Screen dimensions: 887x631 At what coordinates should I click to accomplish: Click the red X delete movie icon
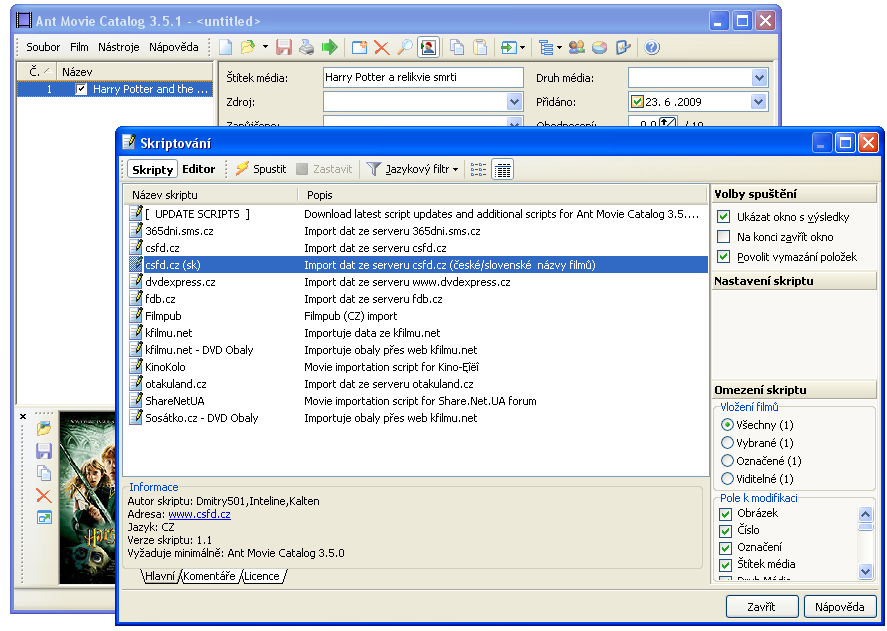pyautogui.click(x=381, y=47)
